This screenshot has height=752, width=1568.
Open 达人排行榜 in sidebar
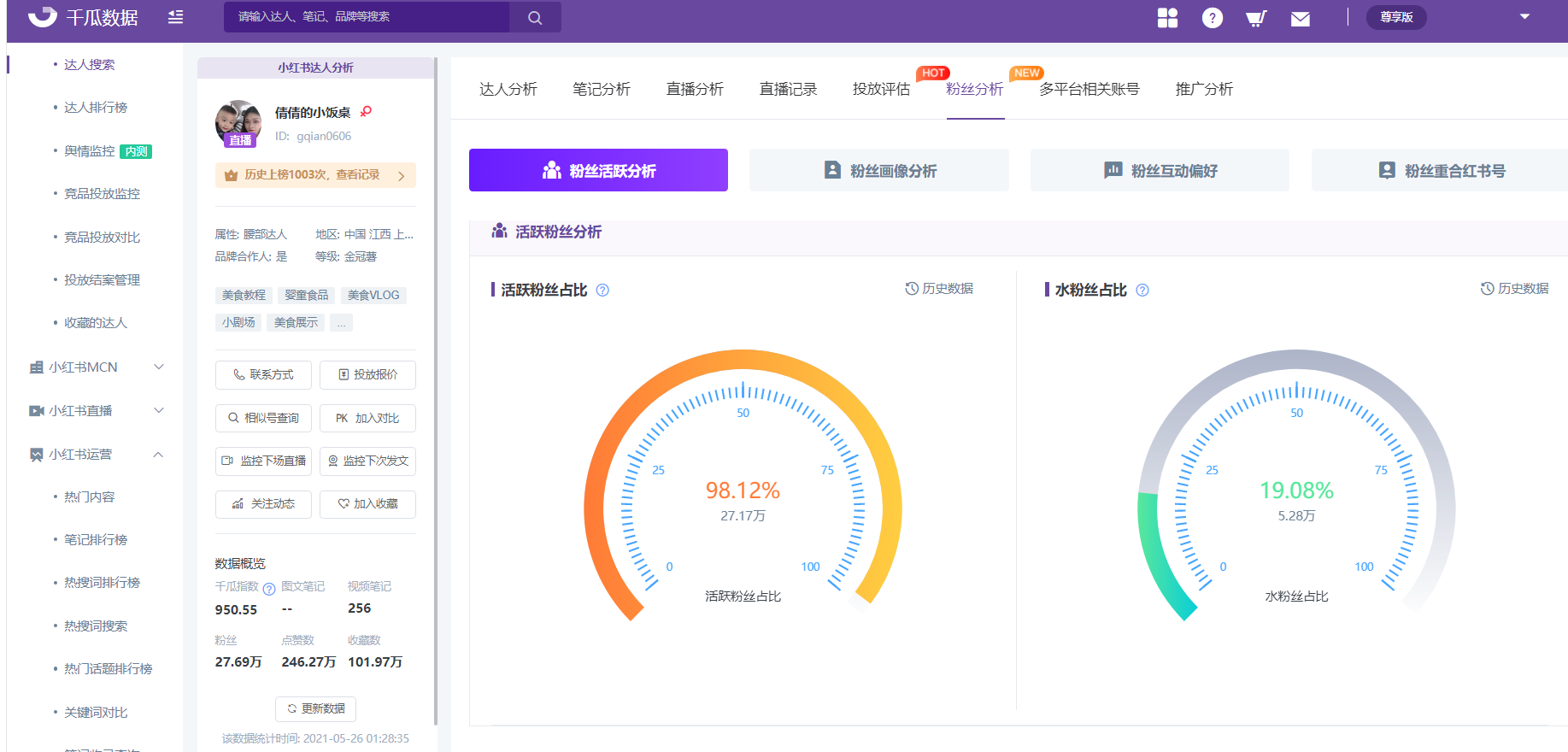(x=96, y=108)
